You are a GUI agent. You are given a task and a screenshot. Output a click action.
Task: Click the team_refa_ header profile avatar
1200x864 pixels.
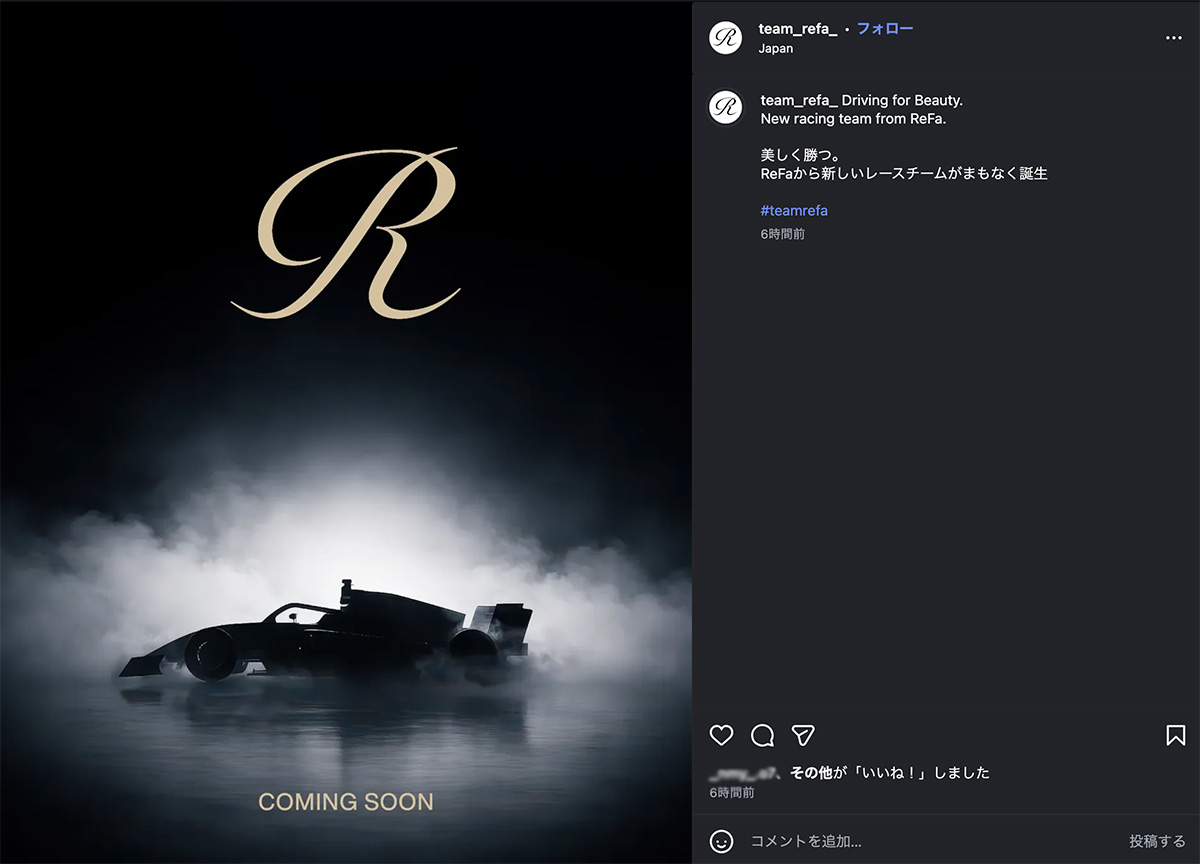(x=725, y=38)
